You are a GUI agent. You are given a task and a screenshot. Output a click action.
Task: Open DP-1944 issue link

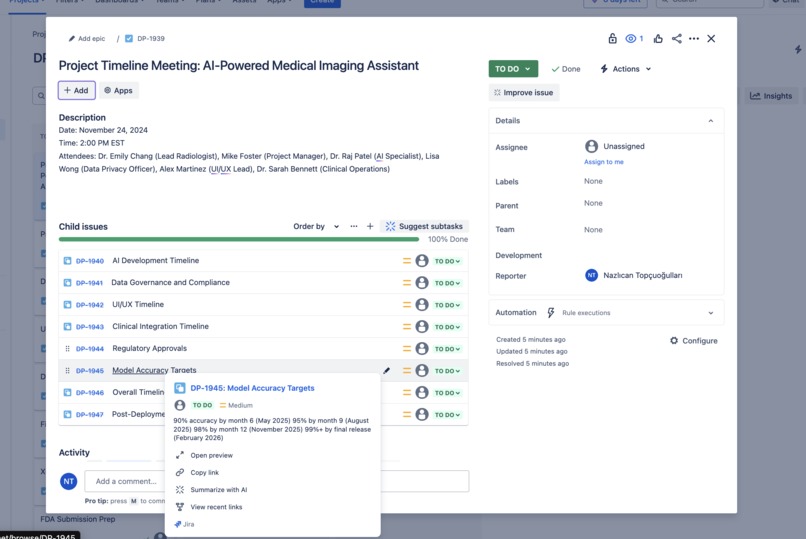pos(90,349)
